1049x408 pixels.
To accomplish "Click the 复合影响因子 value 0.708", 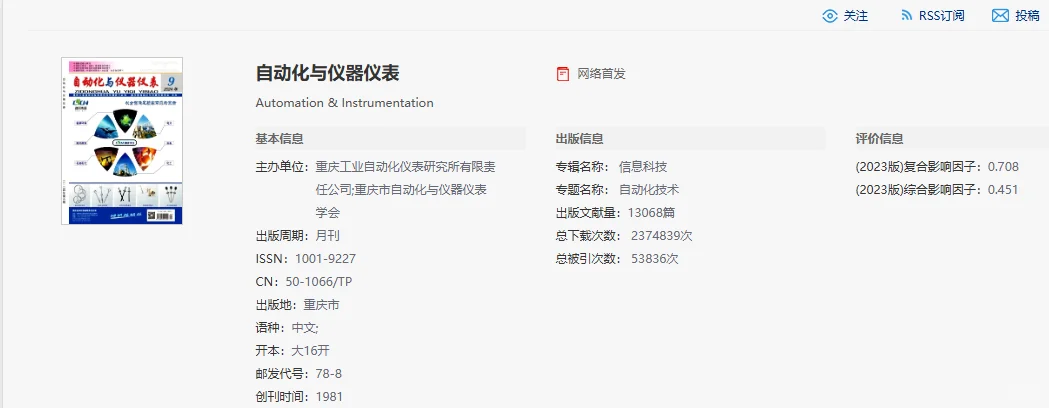I will click(1004, 167).
